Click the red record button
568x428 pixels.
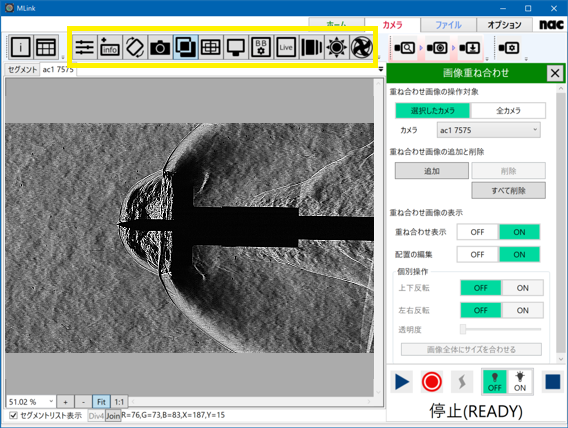click(x=431, y=382)
